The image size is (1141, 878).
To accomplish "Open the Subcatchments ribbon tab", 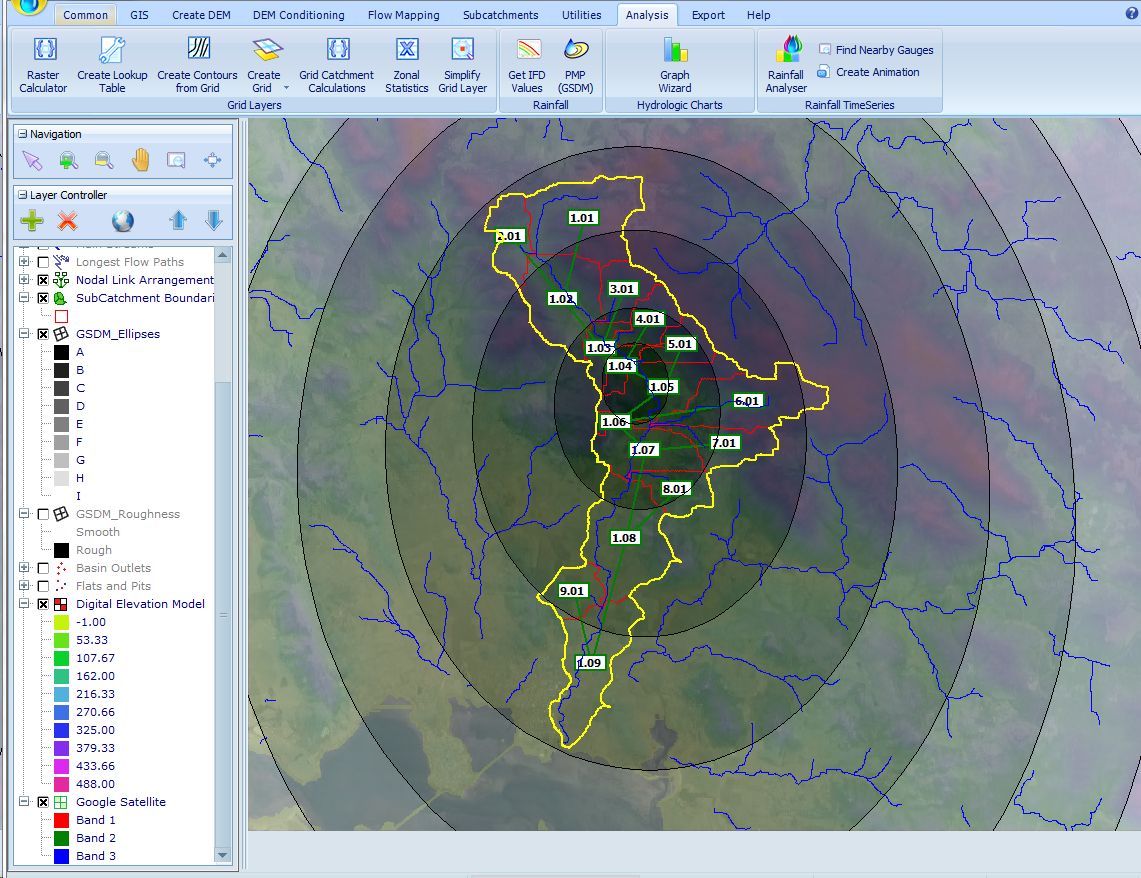I will point(500,15).
